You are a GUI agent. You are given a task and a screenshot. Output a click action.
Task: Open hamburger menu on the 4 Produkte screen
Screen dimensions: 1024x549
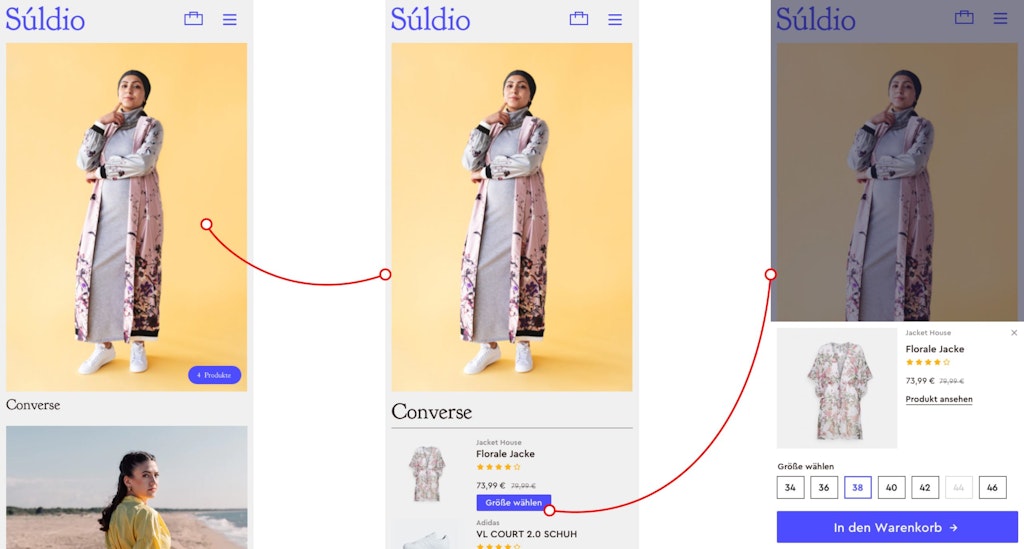[x=229, y=20]
